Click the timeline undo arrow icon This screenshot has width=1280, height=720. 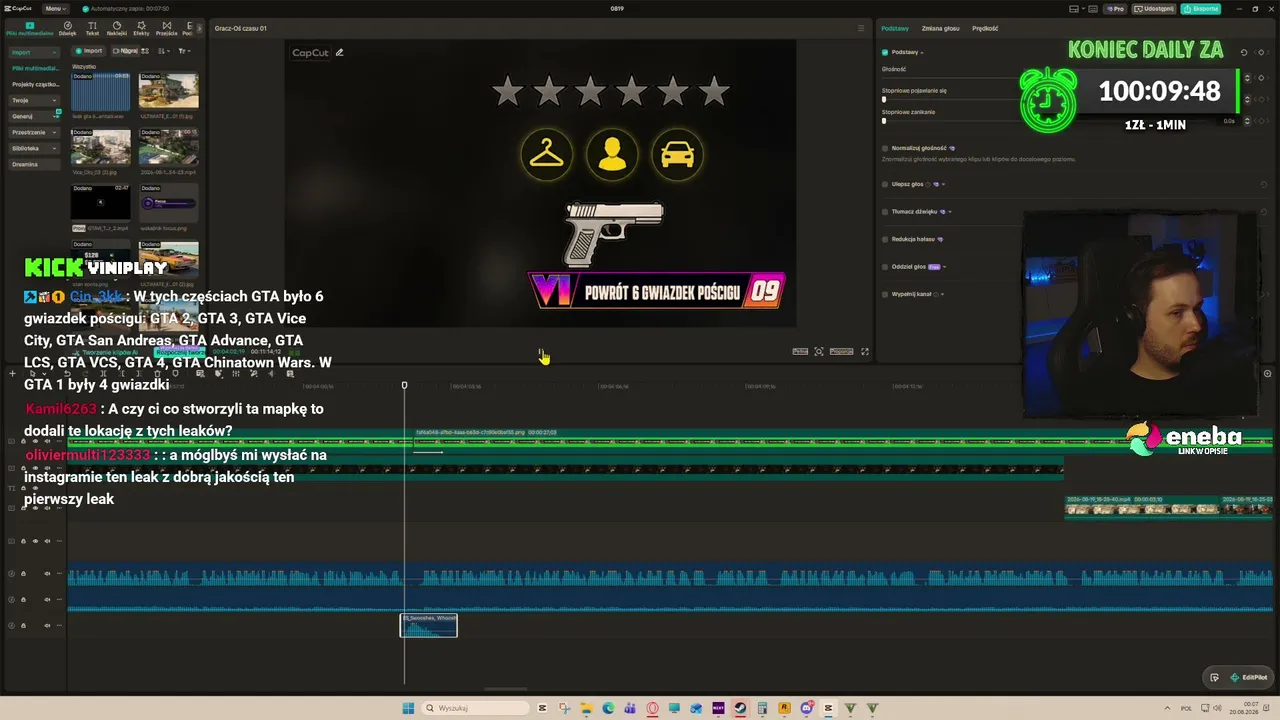coord(67,374)
